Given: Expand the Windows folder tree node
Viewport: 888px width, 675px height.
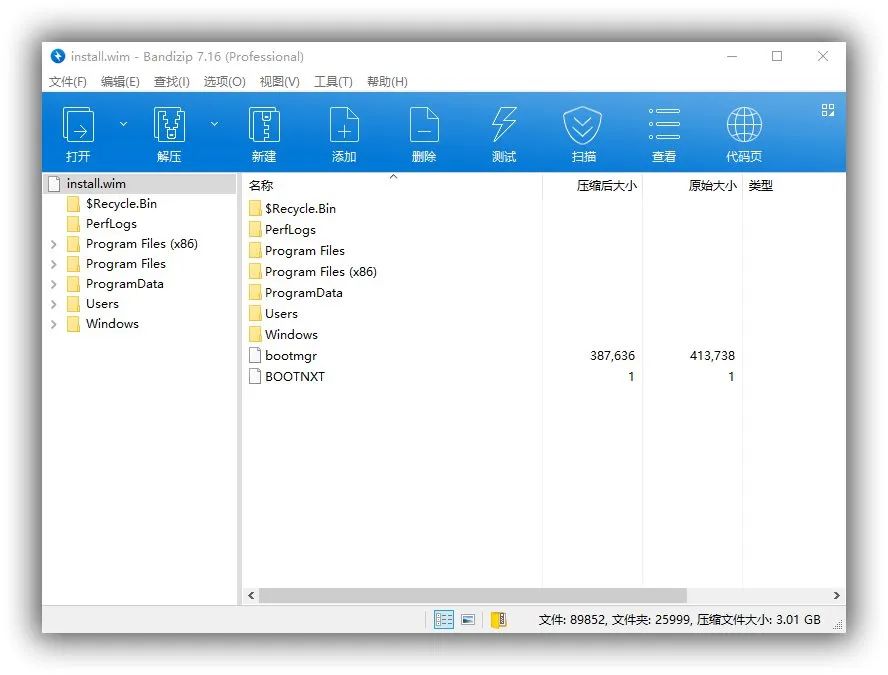Looking at the screenshot, I should pos(53,324).
